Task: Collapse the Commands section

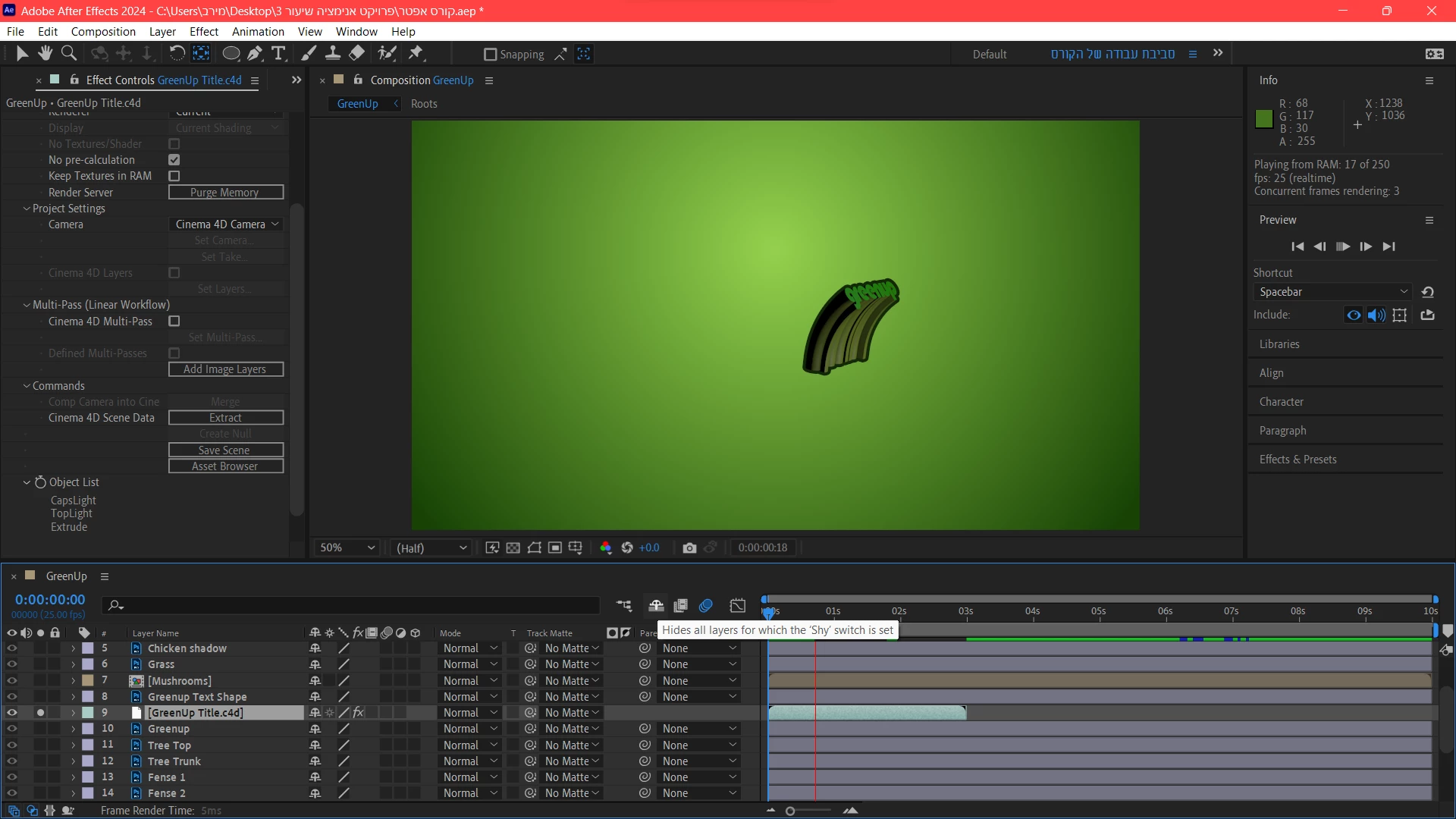Action: pos(27,386)
